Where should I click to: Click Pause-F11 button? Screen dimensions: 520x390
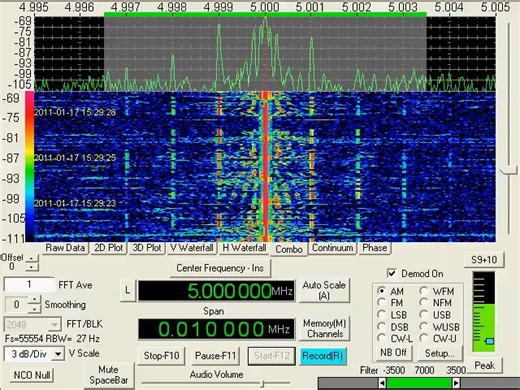click(x=216, y=356)
